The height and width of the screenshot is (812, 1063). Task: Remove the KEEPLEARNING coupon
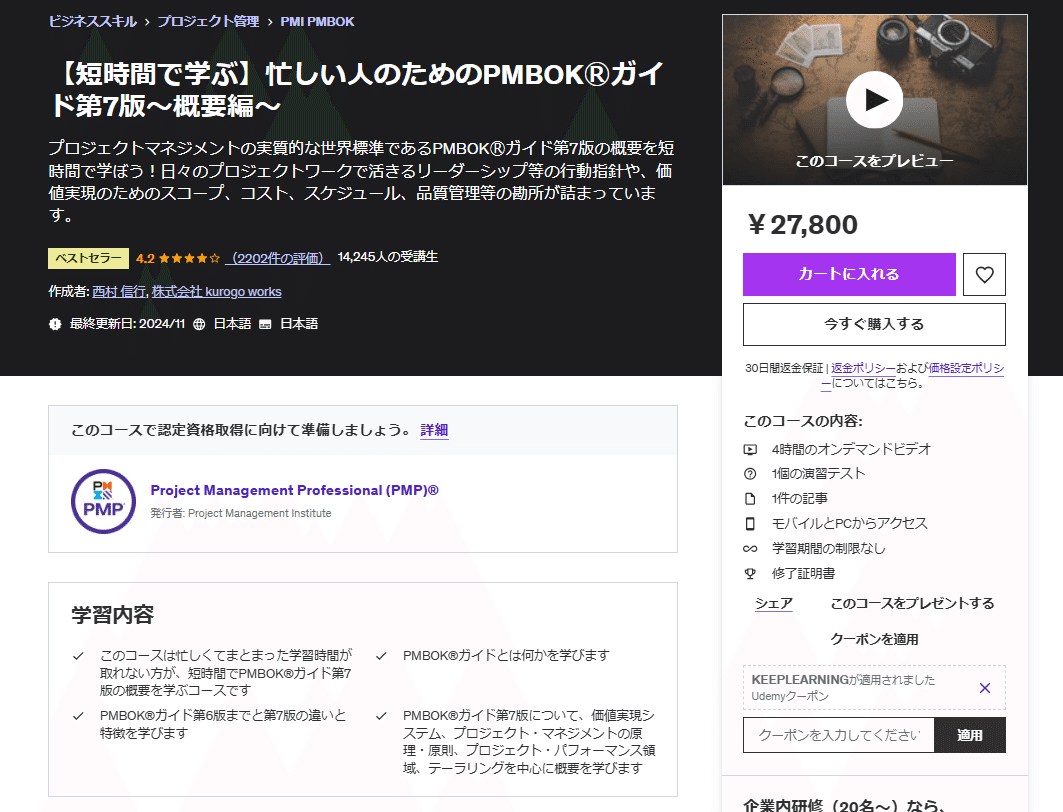pos(985,688)
